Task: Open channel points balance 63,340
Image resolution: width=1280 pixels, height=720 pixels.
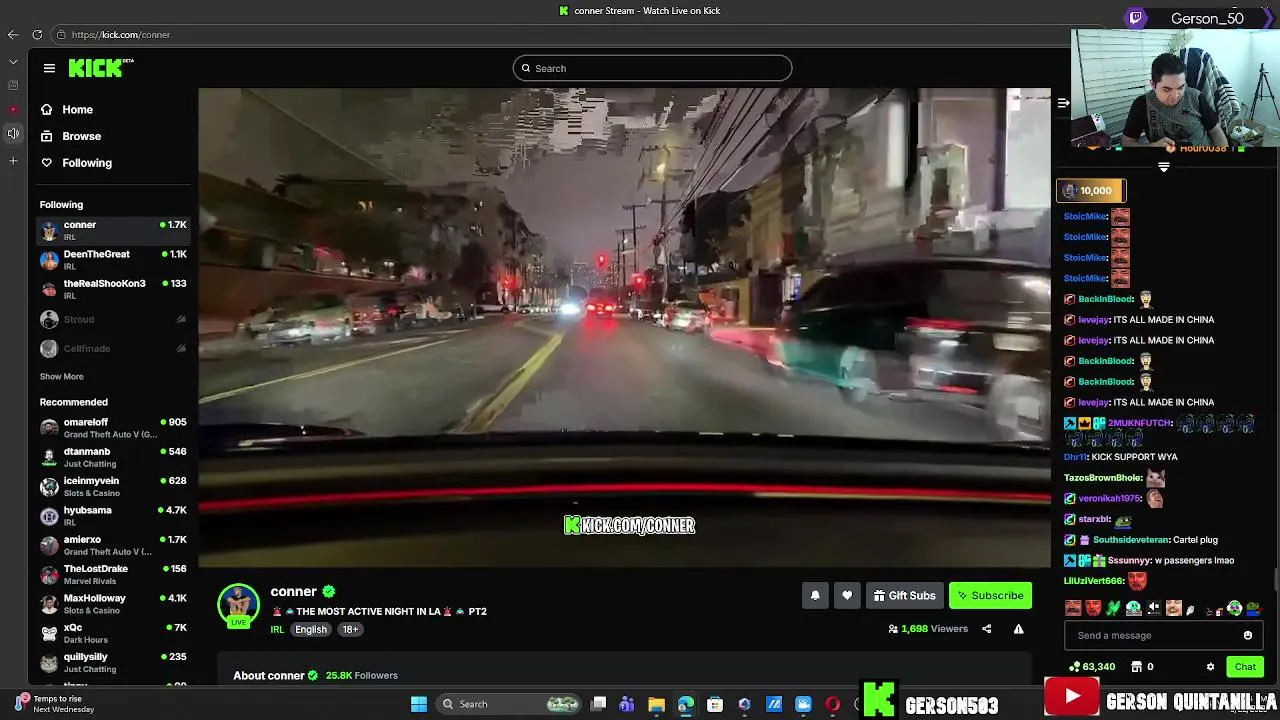Action: (x=1092, y=667)
